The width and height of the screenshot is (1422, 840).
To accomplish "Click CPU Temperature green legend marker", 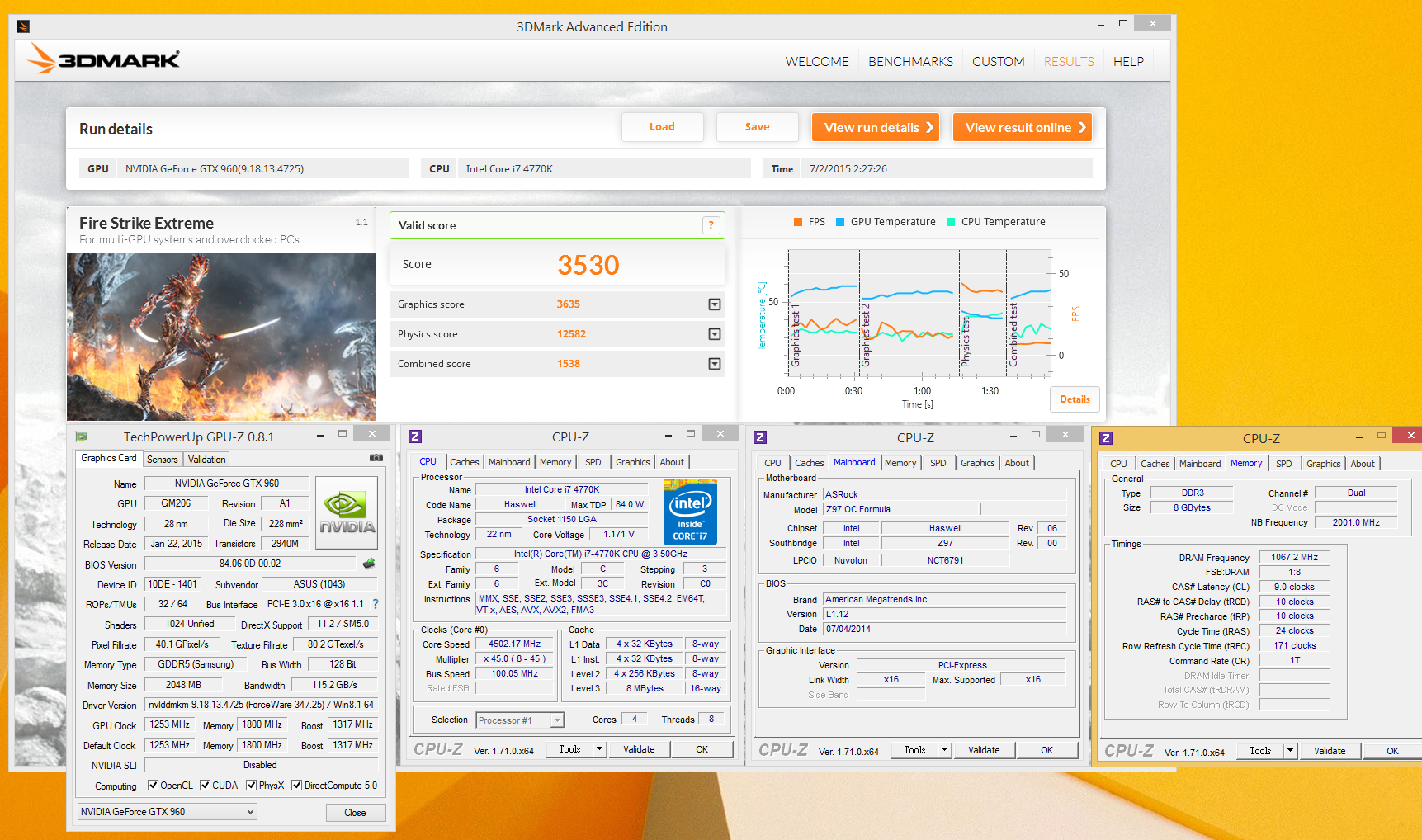I will pos(951,222).
